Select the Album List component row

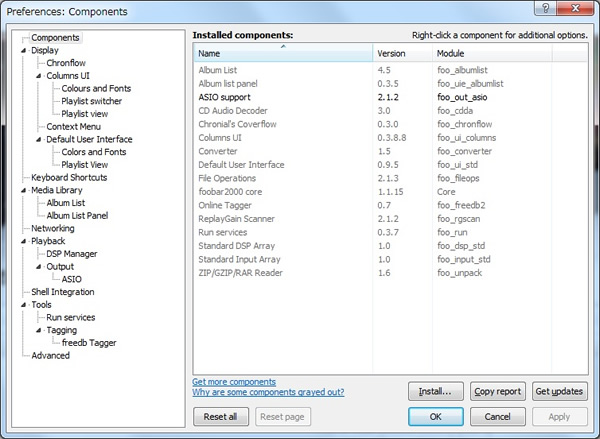click(x=390, y=70)
